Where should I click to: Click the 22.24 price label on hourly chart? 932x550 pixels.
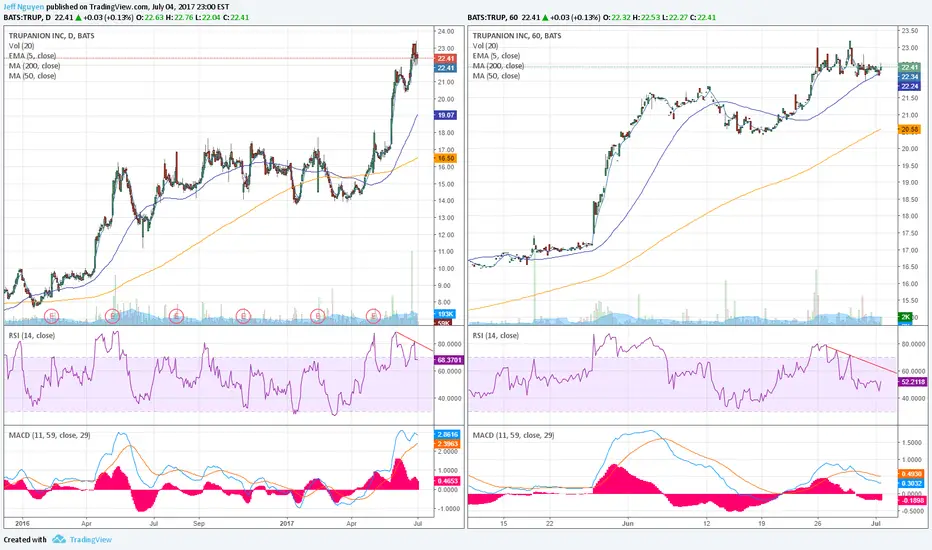pyautogui.click(x=910, y=86)
